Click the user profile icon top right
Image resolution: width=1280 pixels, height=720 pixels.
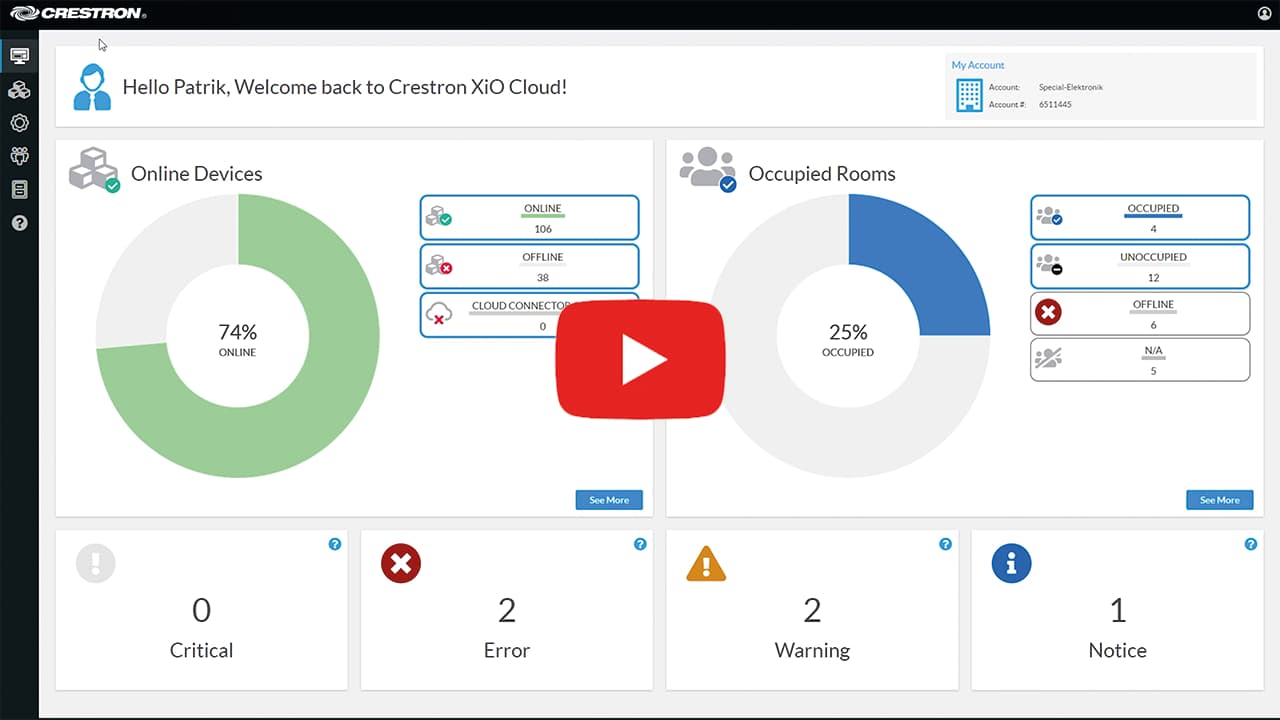coord(1264,13)
